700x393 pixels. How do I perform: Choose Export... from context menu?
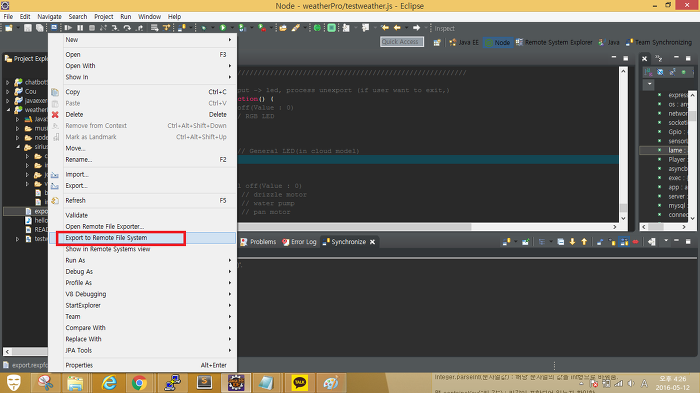(143, 185)
